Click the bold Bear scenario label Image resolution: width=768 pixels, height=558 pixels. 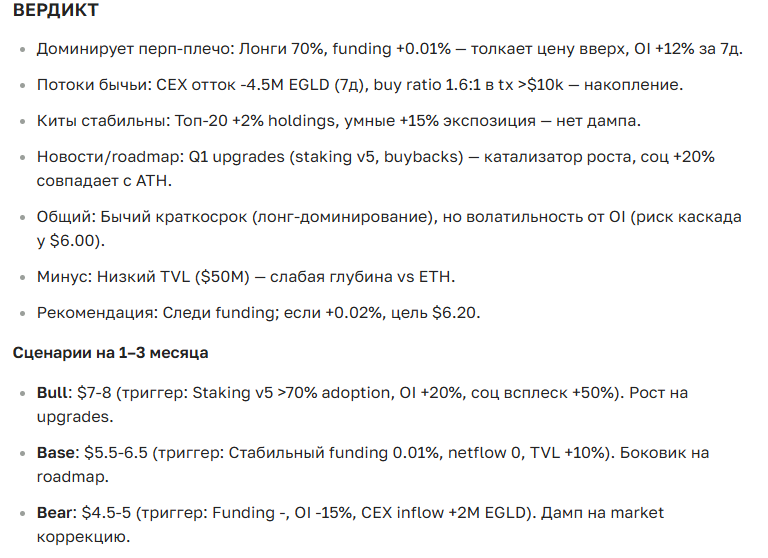[56, 513]
